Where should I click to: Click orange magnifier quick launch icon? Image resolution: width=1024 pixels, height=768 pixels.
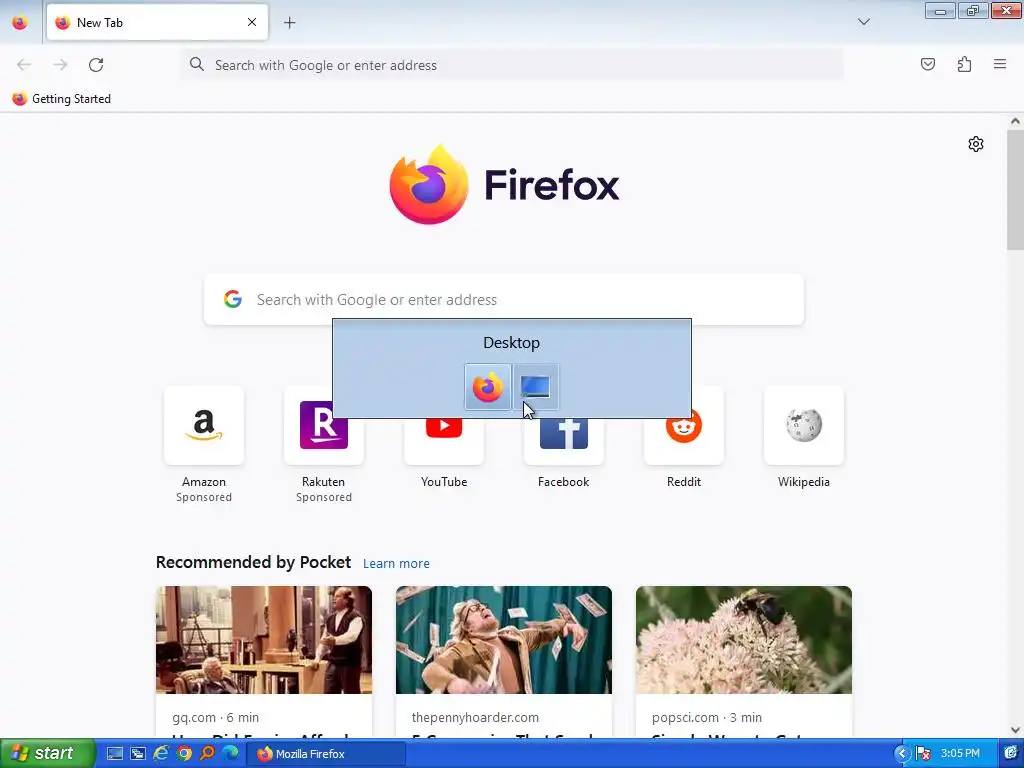click(x=207, y=754)
